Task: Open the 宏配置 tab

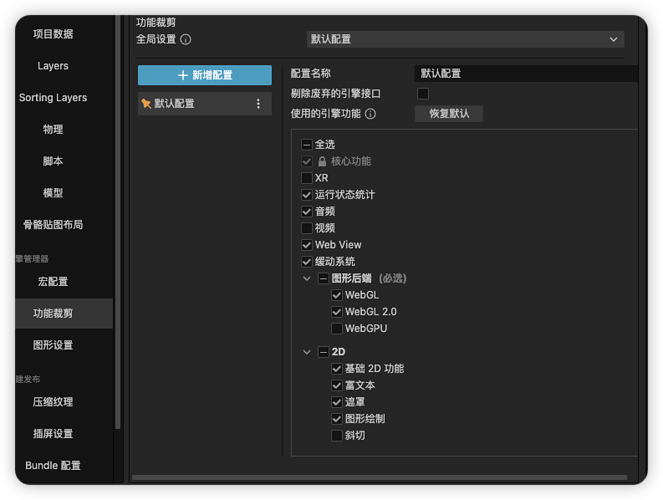Action: click(x=53, y=281)
